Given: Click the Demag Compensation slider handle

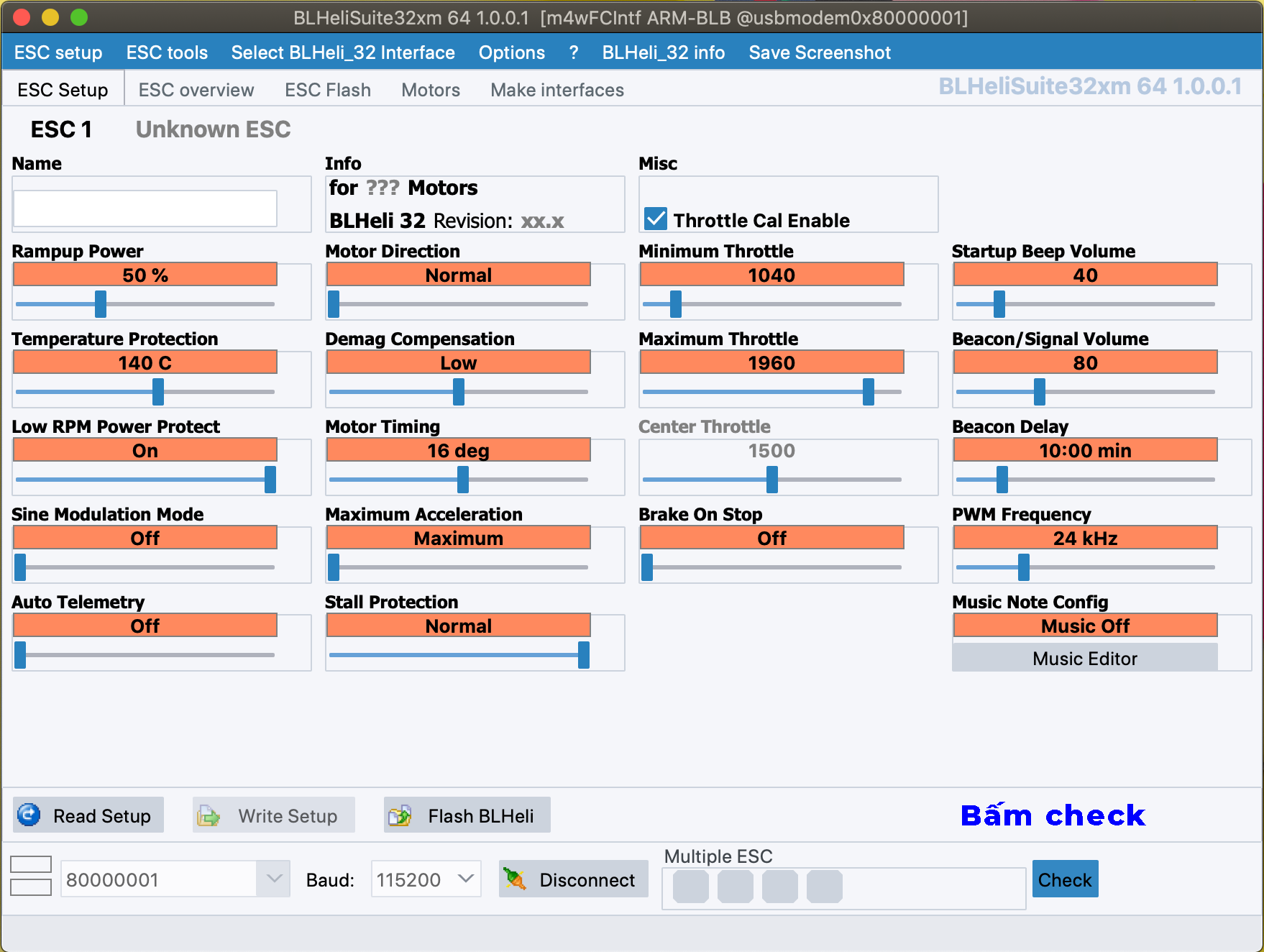Looking at the screenshot, I should click(x=459, y=391).
